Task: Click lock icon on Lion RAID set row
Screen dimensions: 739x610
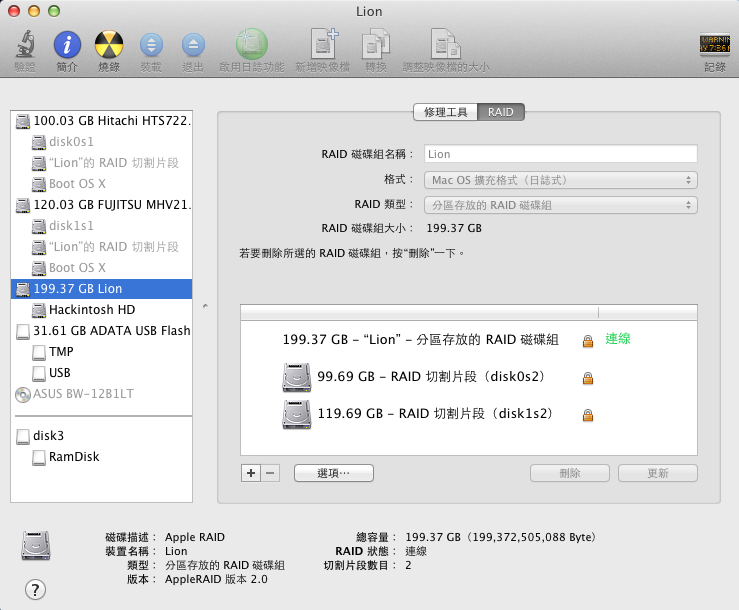Action: tap(588, 340)
